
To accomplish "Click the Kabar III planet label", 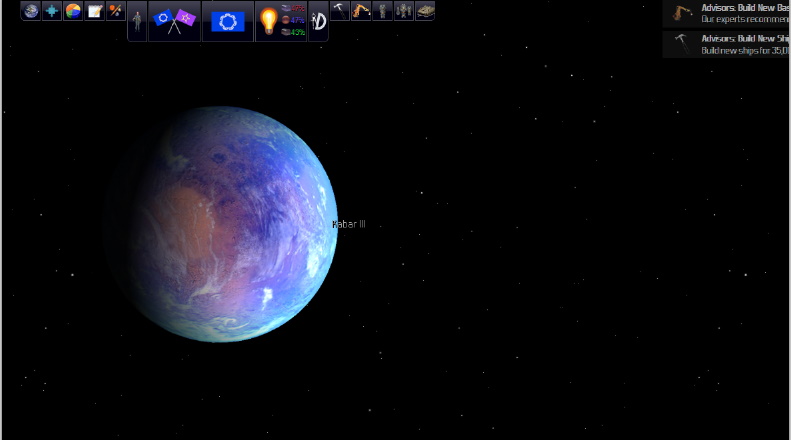I will 349,224.
